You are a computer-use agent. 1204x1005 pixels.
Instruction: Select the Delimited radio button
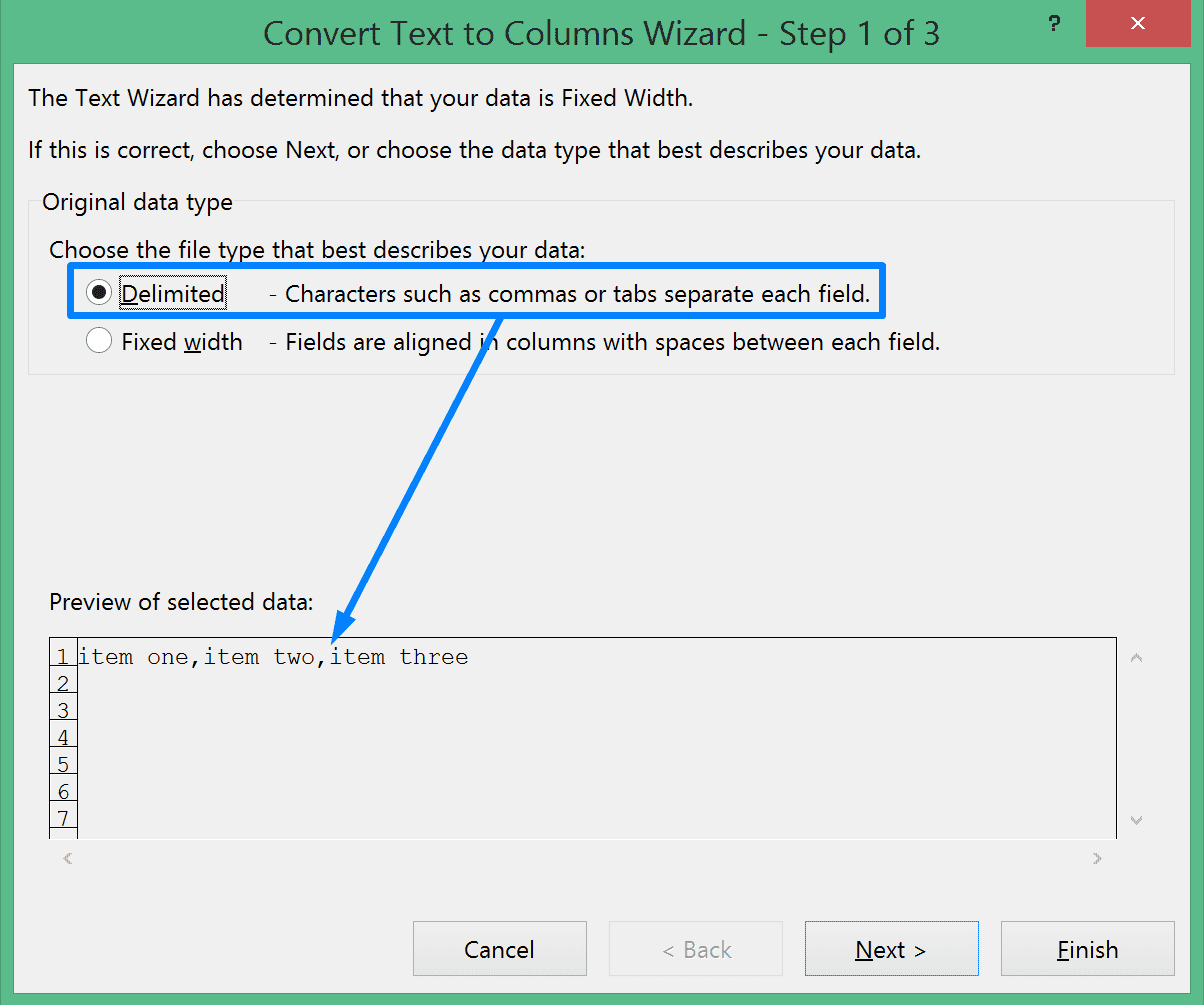99,292
